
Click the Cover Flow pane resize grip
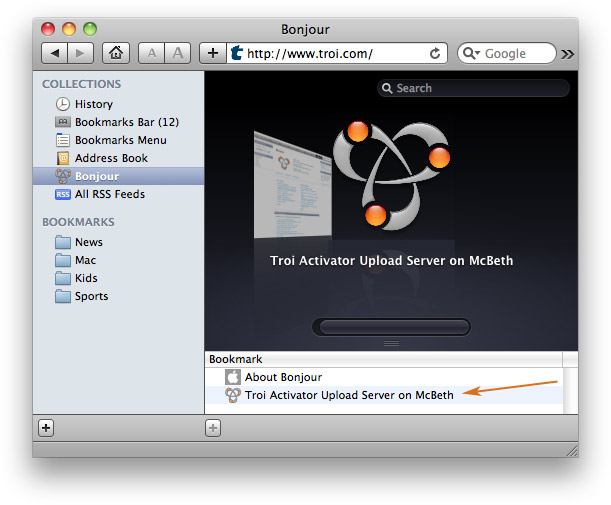391,343
